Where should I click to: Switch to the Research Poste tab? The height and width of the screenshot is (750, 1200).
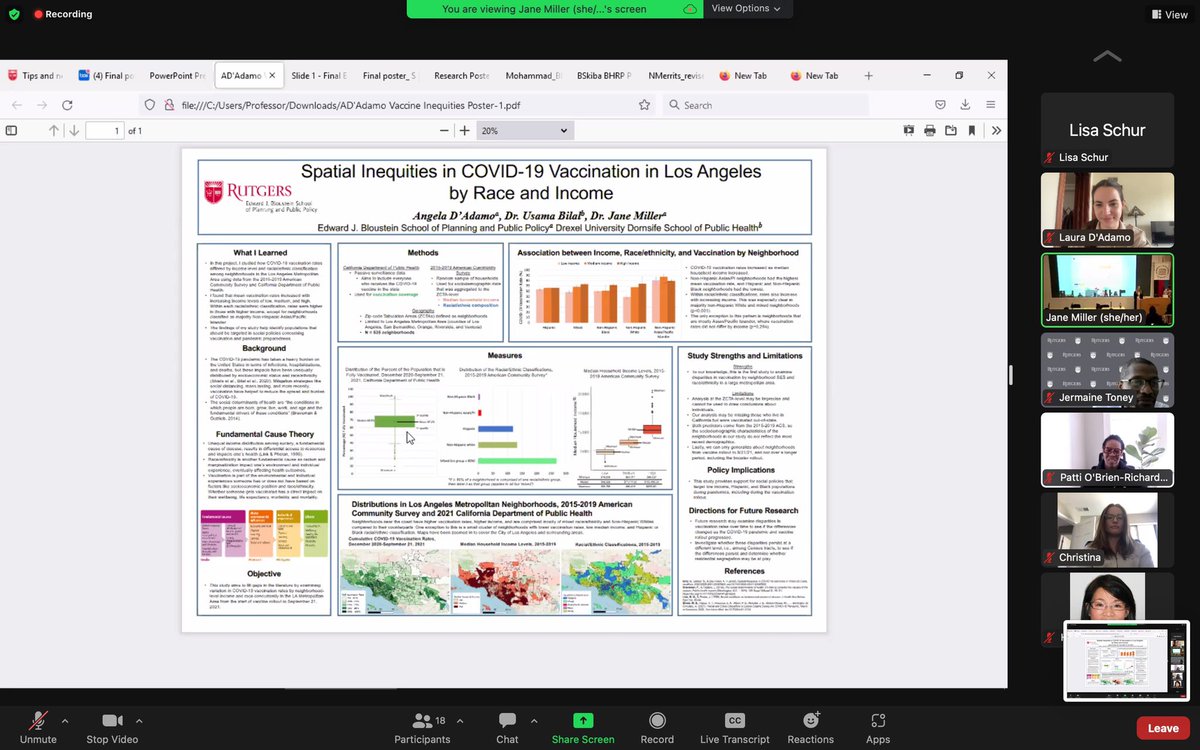tap(462, 75)
